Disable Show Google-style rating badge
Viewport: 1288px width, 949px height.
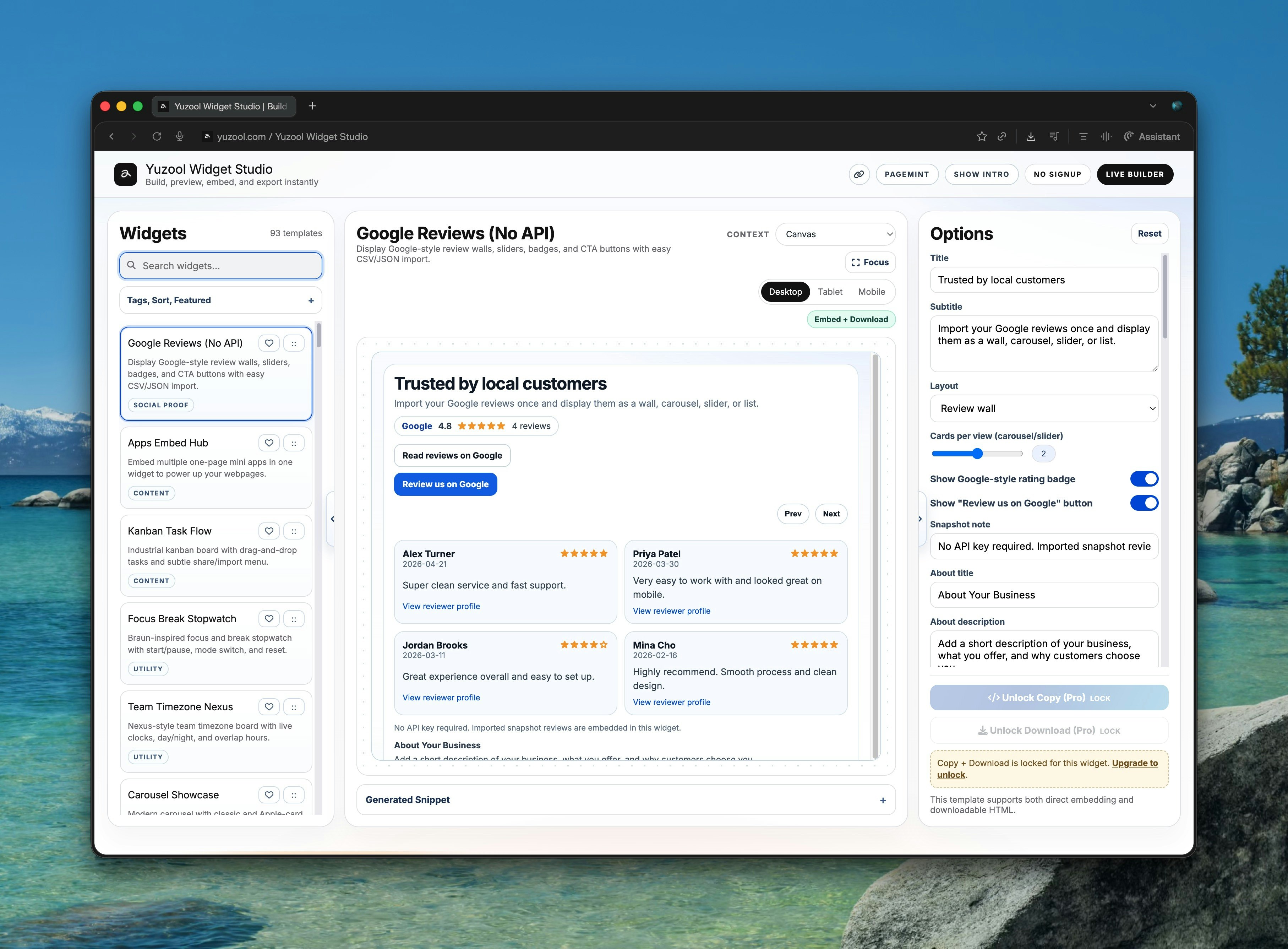click(x=1144, y=479)
